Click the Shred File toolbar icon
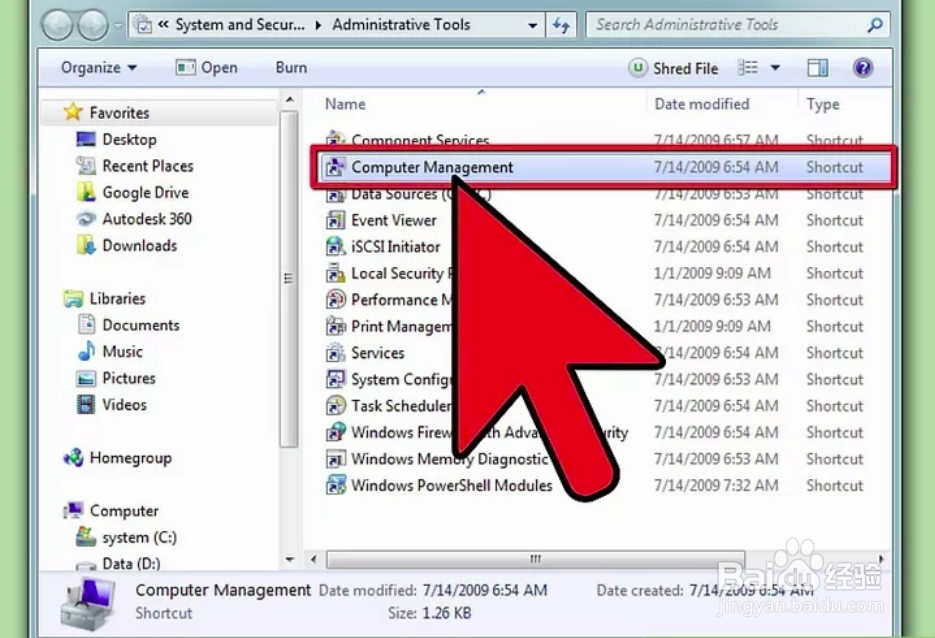 coord(637,67)
